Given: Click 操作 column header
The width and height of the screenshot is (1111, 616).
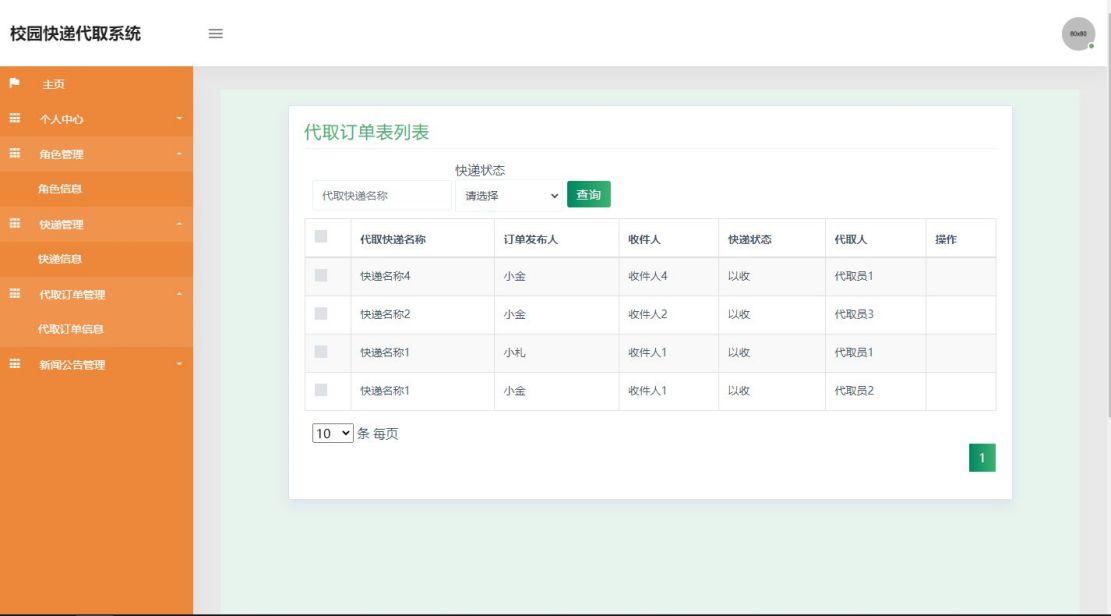Looking at the screenshot, I should (x=945, y=240).
